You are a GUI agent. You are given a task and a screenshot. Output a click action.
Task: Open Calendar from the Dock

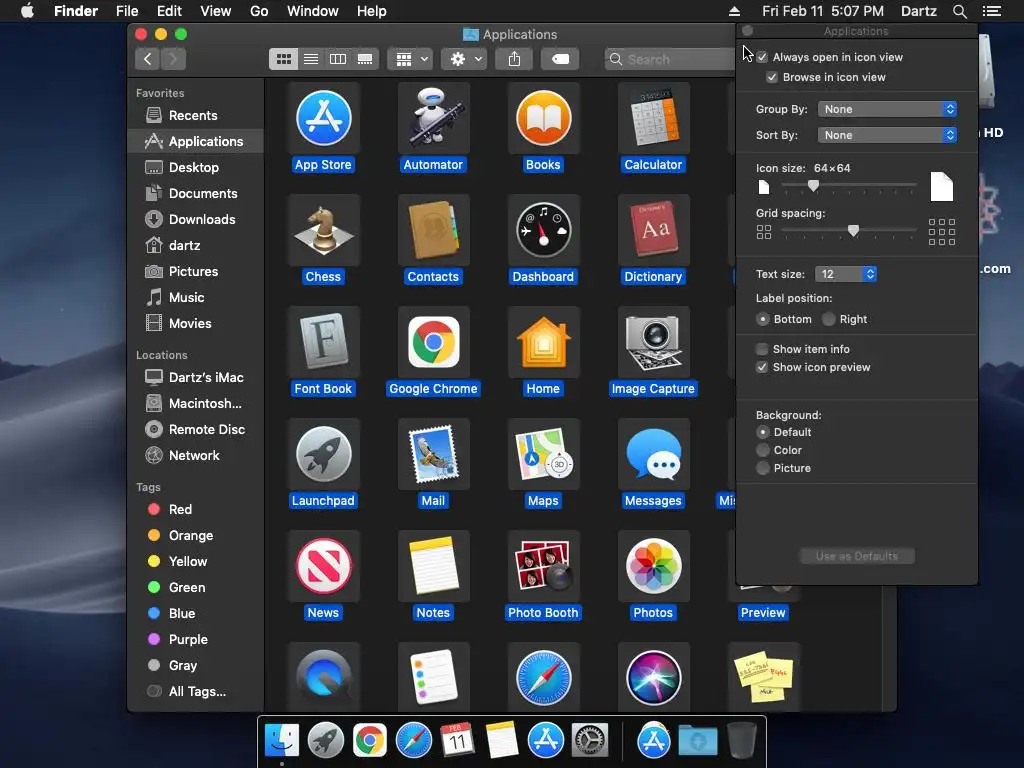point(457,741)
